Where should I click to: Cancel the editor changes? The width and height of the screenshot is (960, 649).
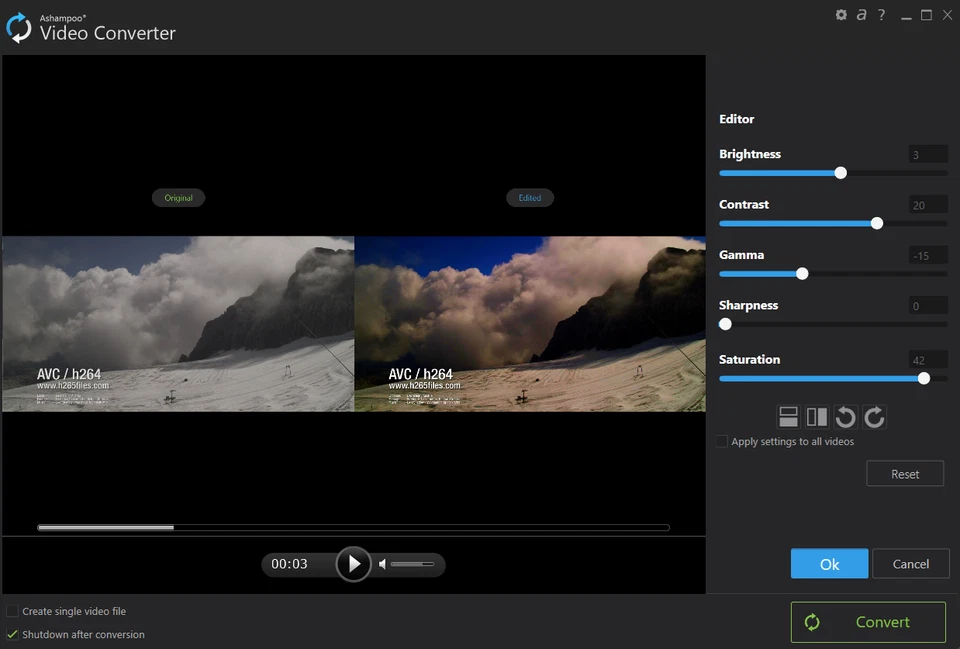(x=910, y=563)
